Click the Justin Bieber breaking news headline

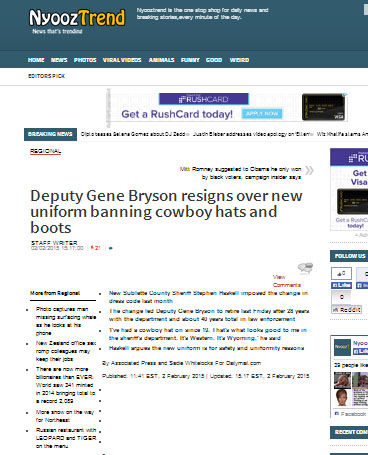tap(252, 134)
